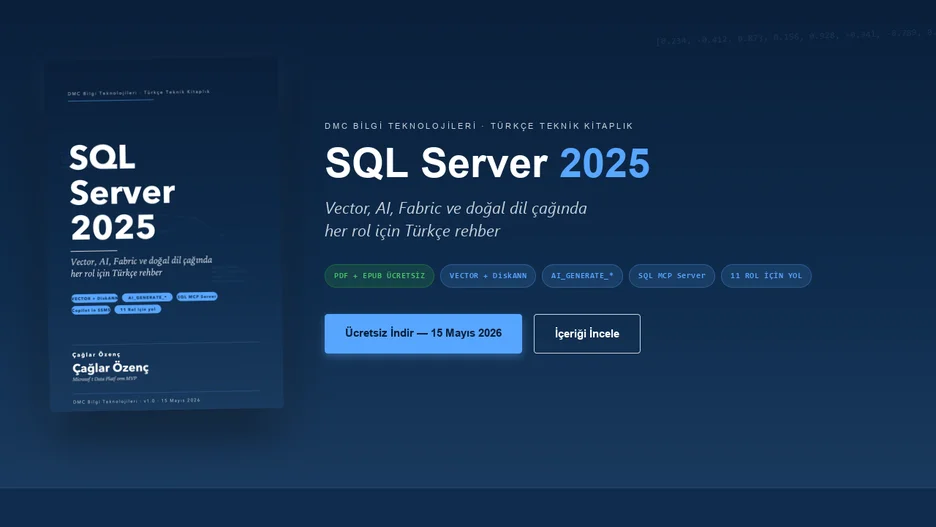
Task: Click the VECTOR + DiskANN pill on book cover
Action: tap(94, 298)
